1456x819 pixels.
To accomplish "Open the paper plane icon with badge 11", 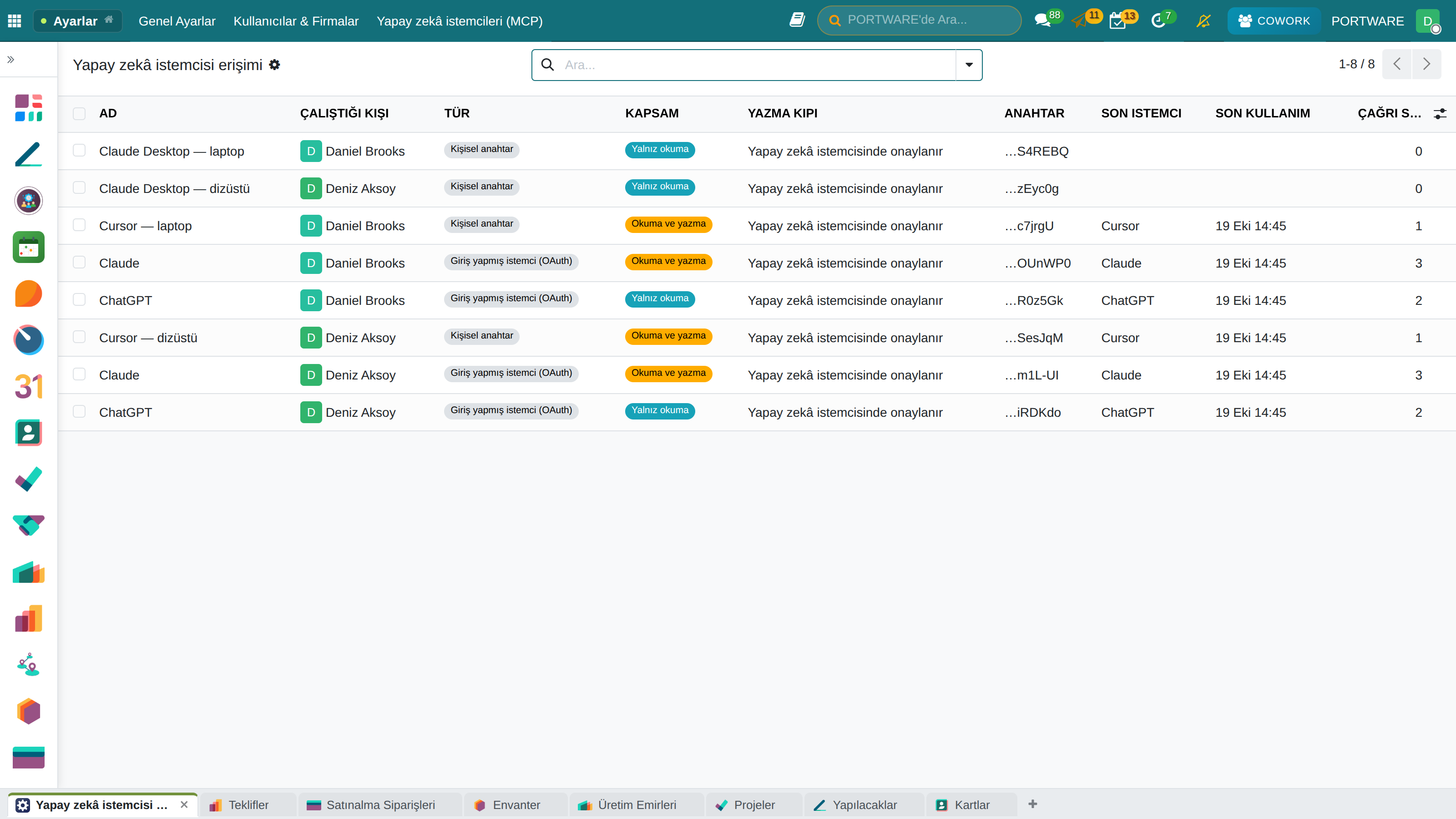I will [x=1080, y=21].
